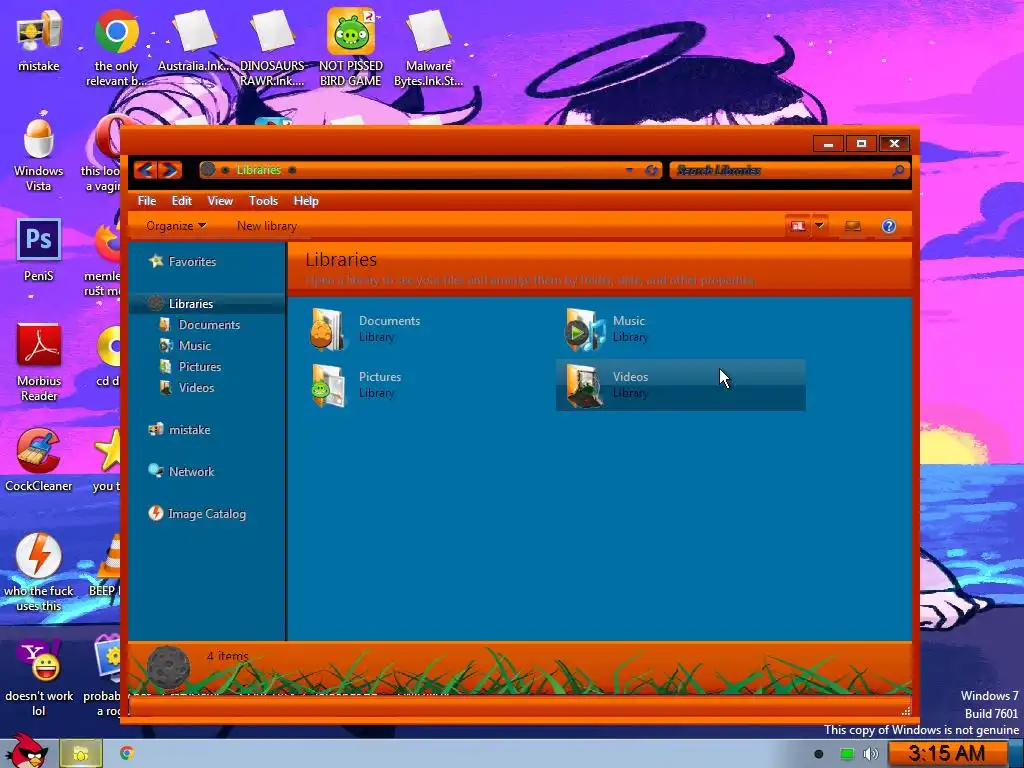The height and width of the screenshot is (768, 1024).
Task: Open Chrome from the taskbar
Action: click(127, 754)
